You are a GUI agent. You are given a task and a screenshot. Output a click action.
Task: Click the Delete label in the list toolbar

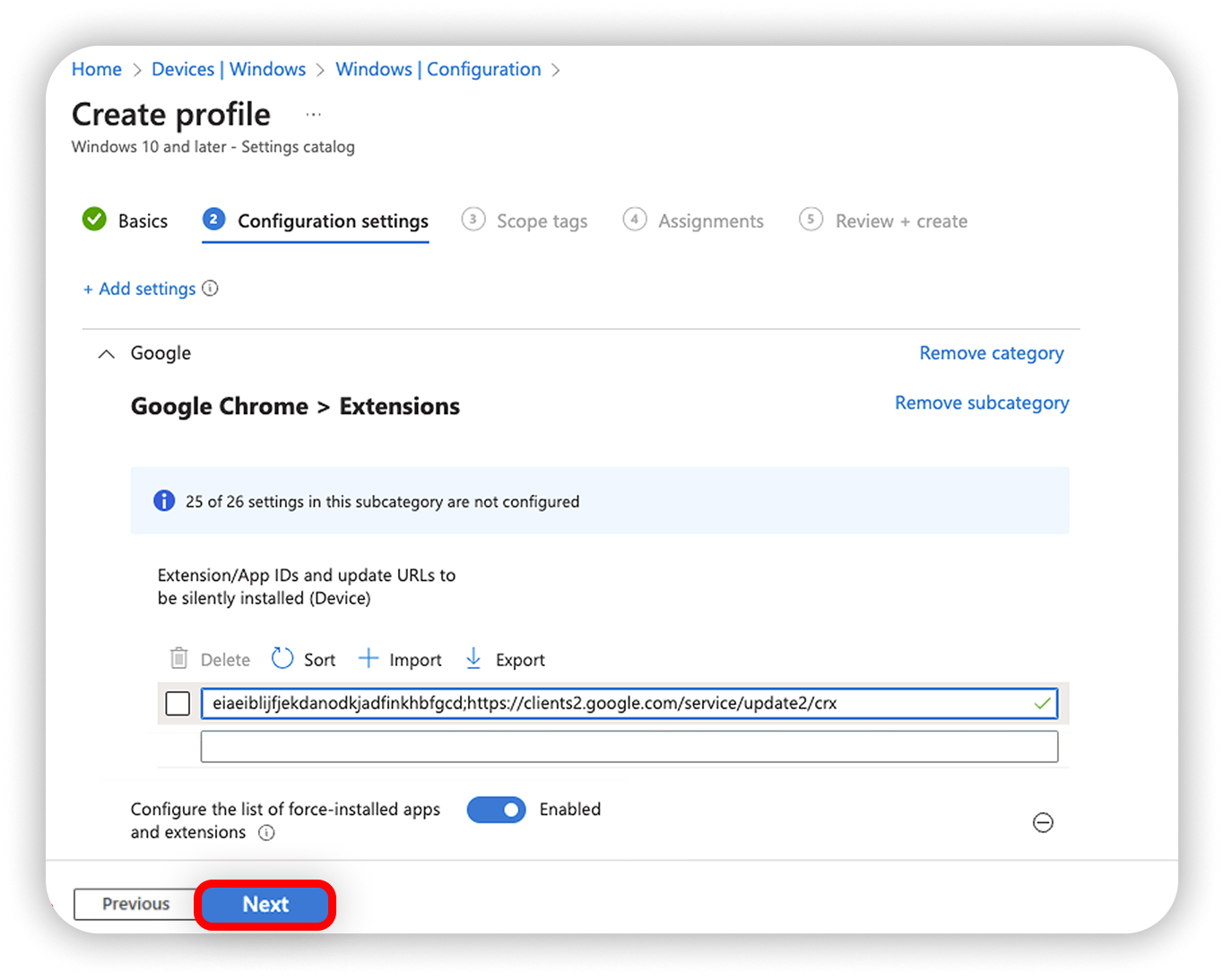pyautogui.click(x=225, y=660)
